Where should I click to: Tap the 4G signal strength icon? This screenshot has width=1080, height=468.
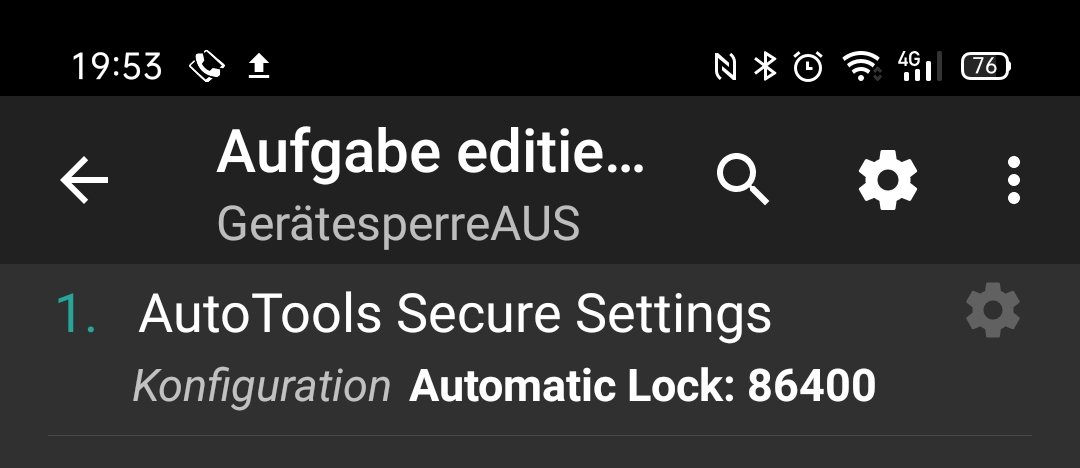[919, 67]
